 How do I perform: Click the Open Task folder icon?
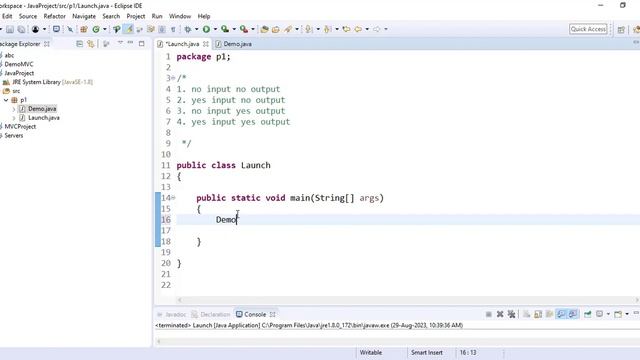tap(276, 29)
